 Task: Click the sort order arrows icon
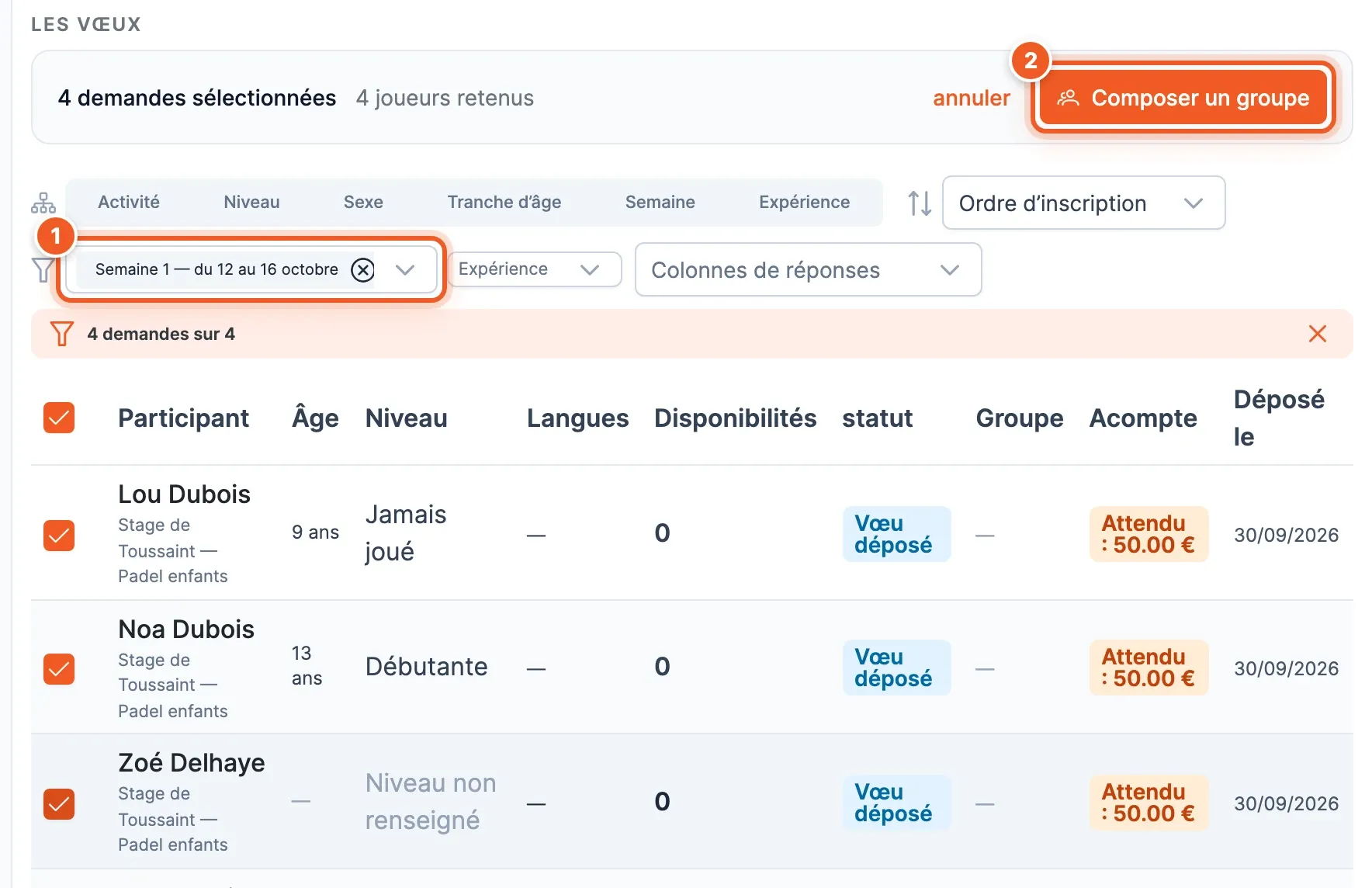pos(920,203)
